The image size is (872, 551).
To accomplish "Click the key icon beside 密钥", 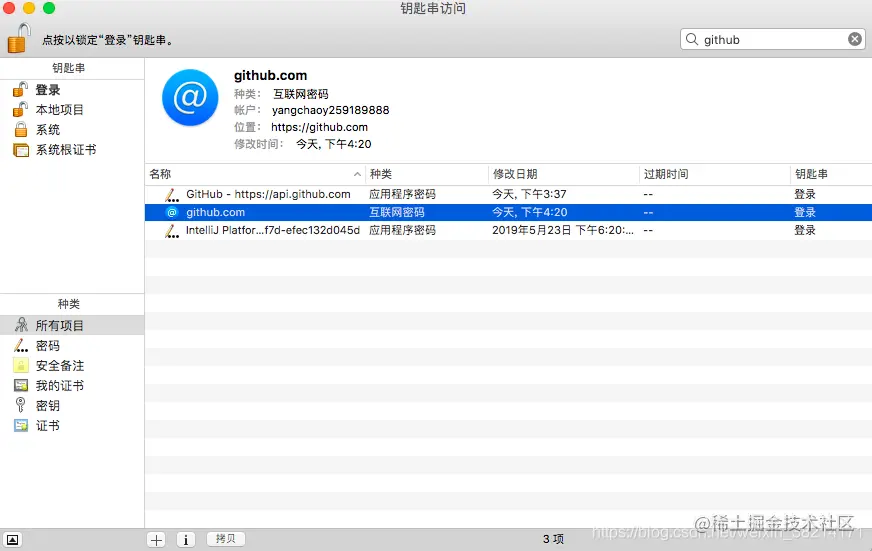I will coord(21,405).
